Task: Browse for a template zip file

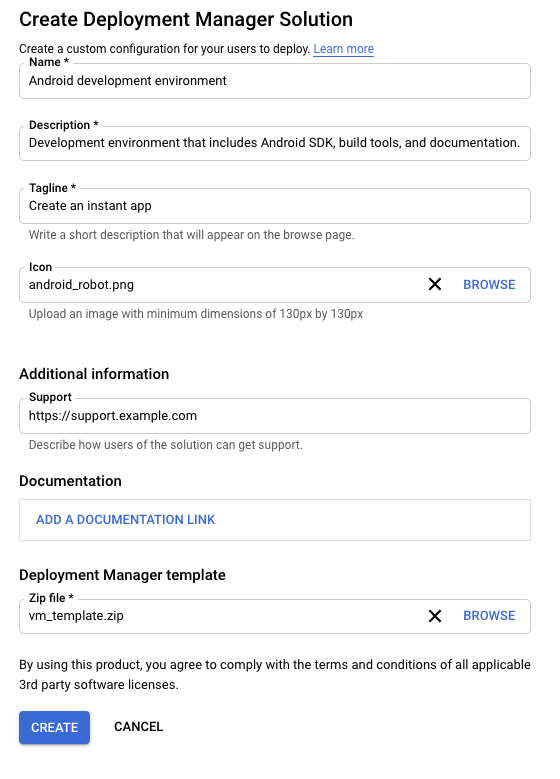Action: 489,616
